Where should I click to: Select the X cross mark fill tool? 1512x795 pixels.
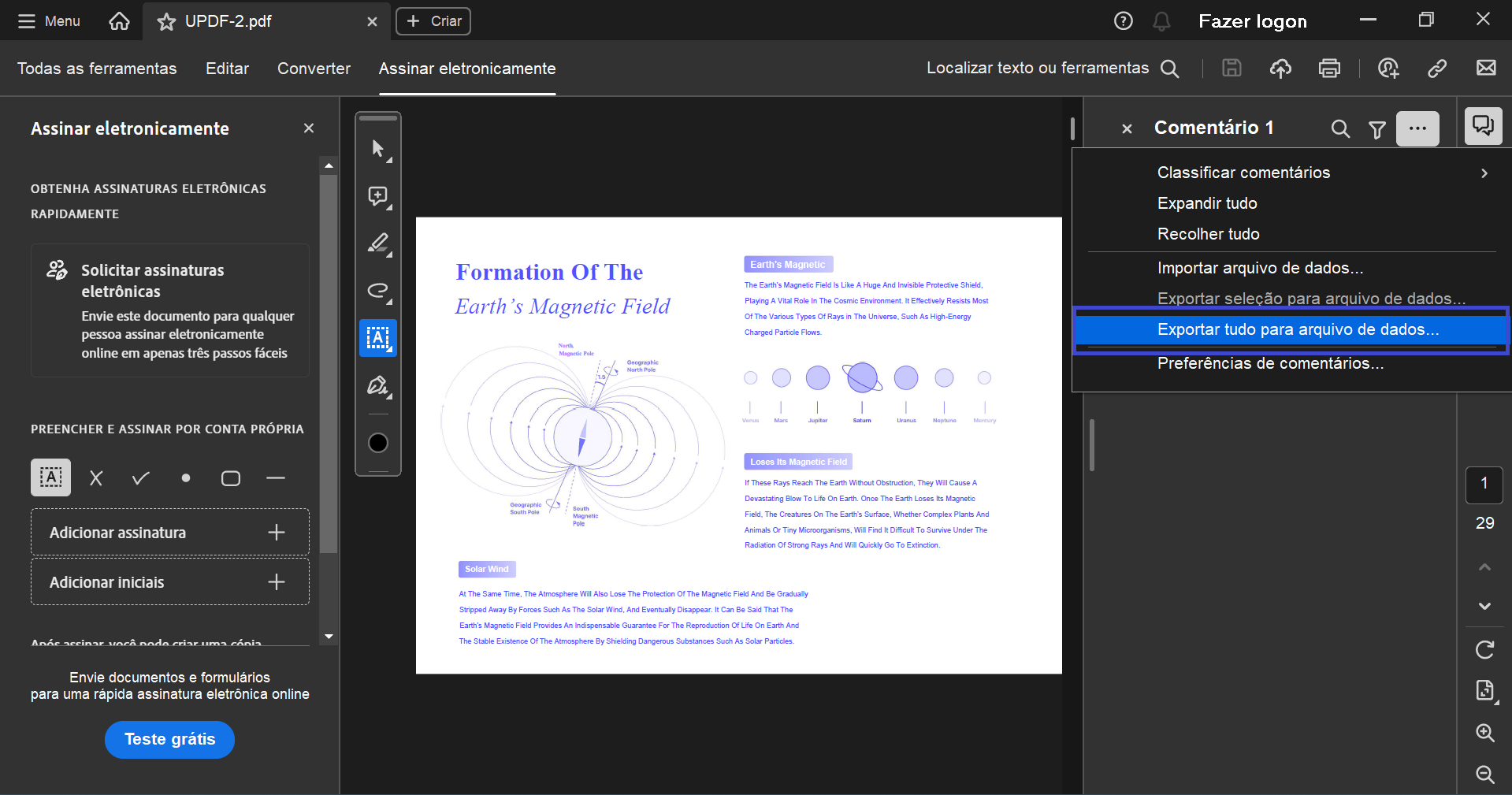pyautogui.click(x=96, y=478)
